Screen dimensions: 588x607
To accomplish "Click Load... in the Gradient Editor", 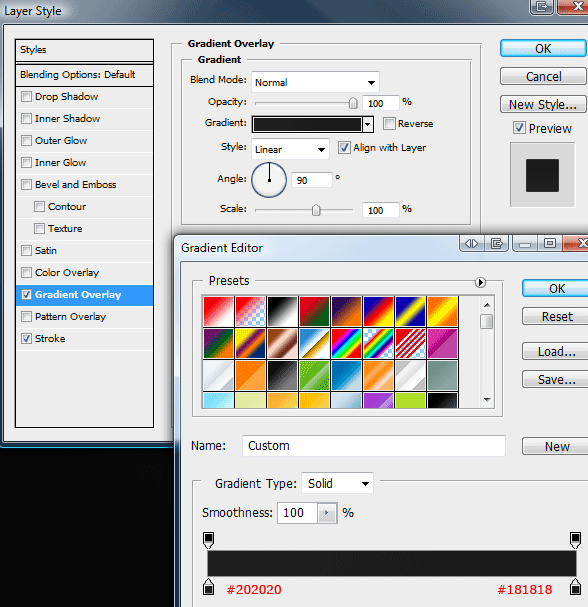I will tap(556, 352).
